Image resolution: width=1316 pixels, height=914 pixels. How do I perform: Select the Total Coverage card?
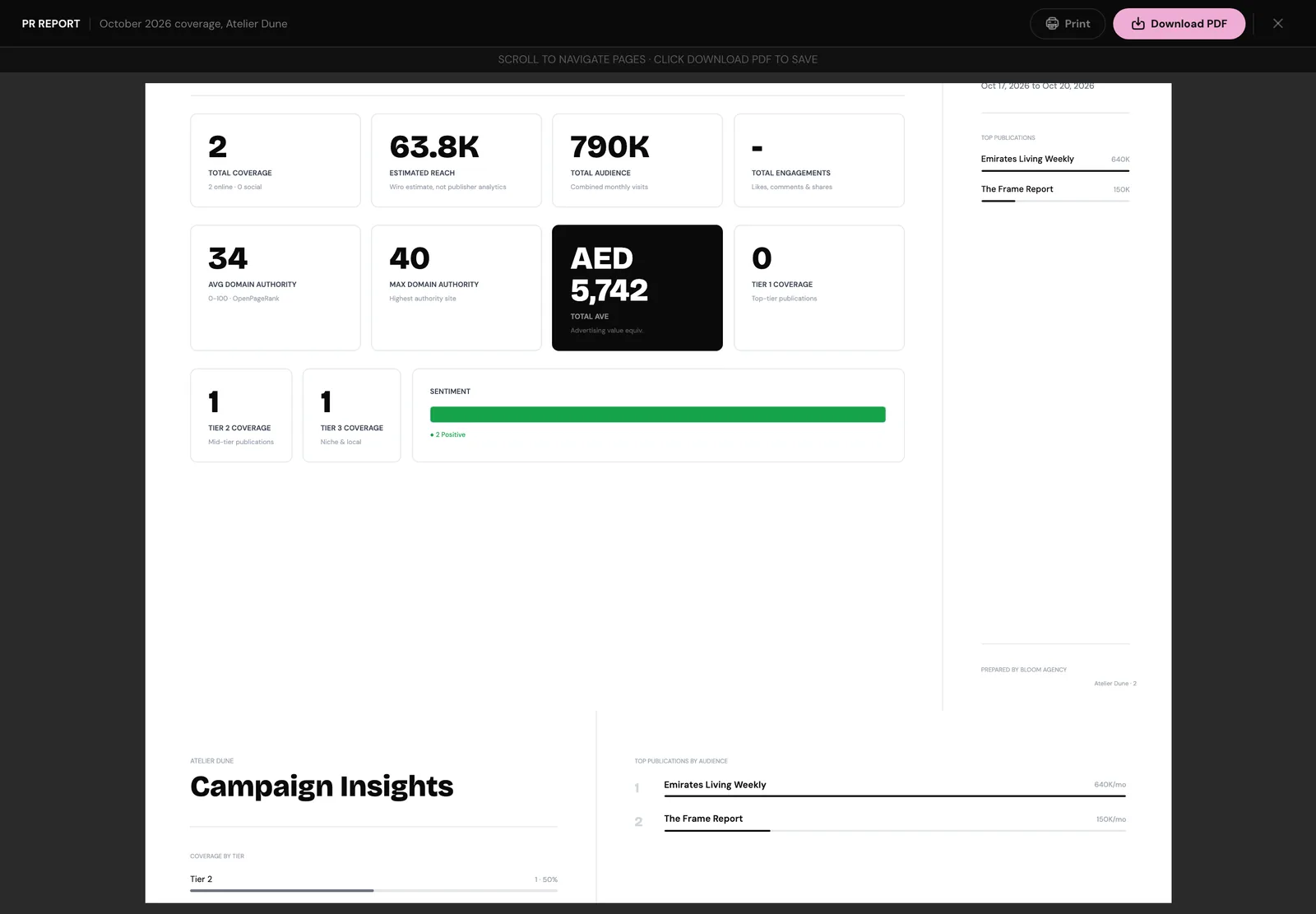(276, 160)
